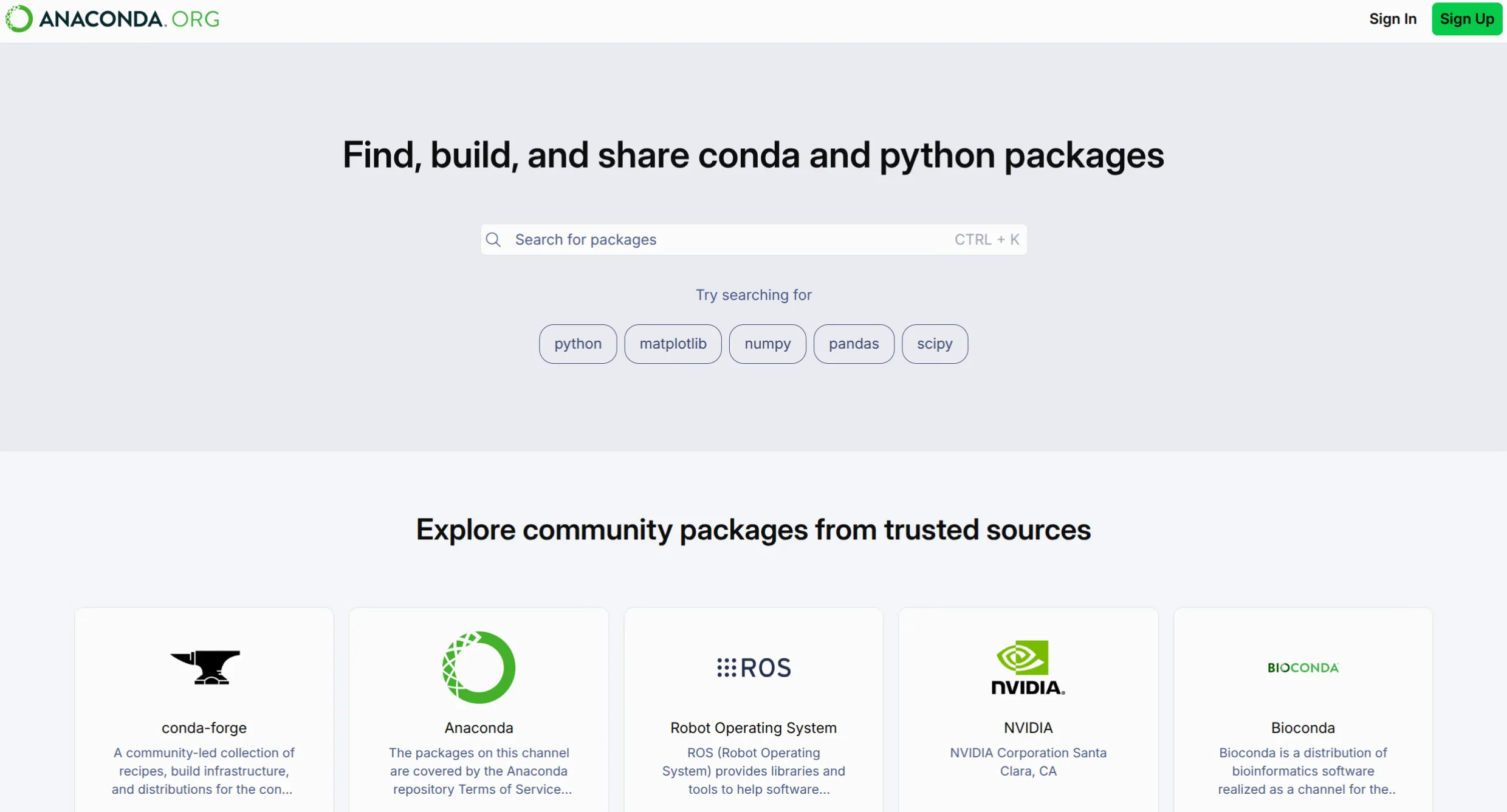Click the CTRL + K shortcut hint
The width and height of the screenshot is (1507, 812).
tap(986, 240)
